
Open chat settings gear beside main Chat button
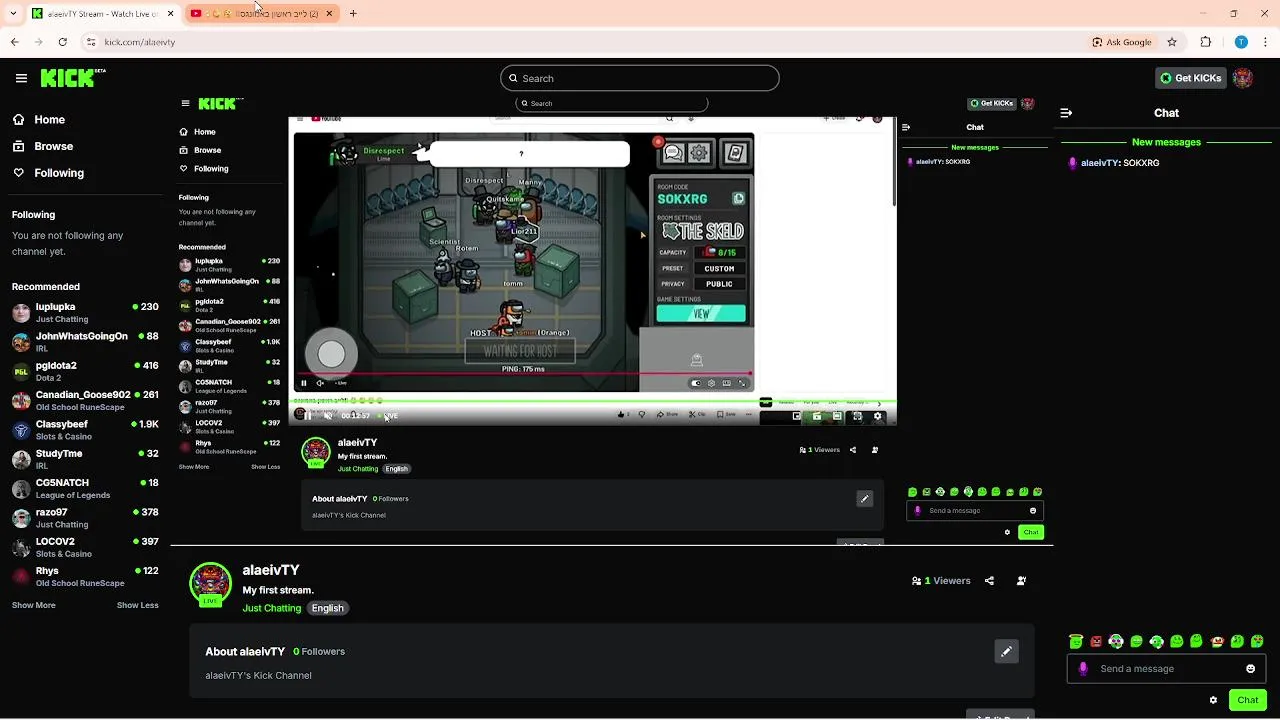pyautogui.click(x=1213, y=700)
